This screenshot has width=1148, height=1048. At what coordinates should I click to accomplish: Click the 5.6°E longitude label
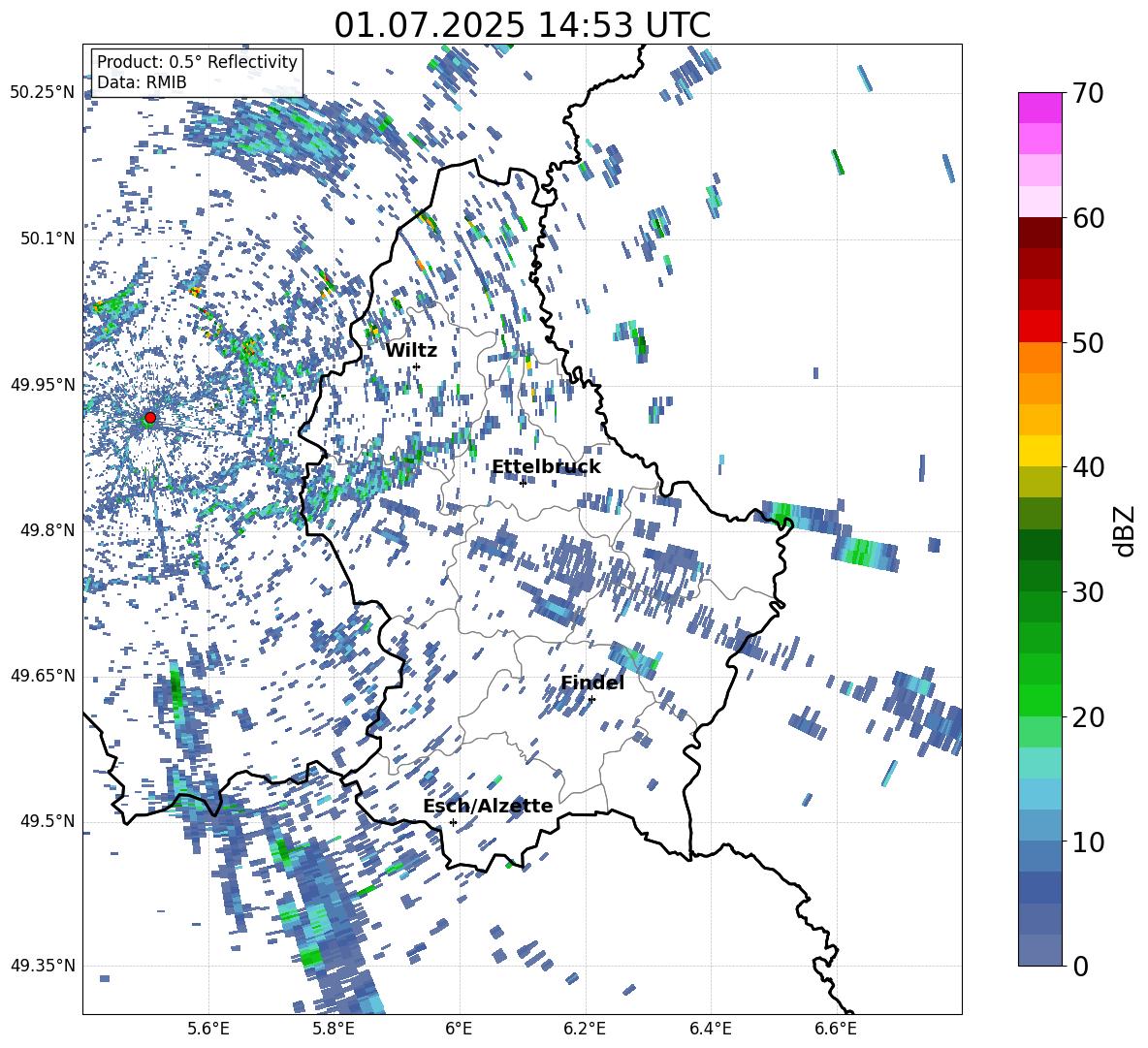208,1029
